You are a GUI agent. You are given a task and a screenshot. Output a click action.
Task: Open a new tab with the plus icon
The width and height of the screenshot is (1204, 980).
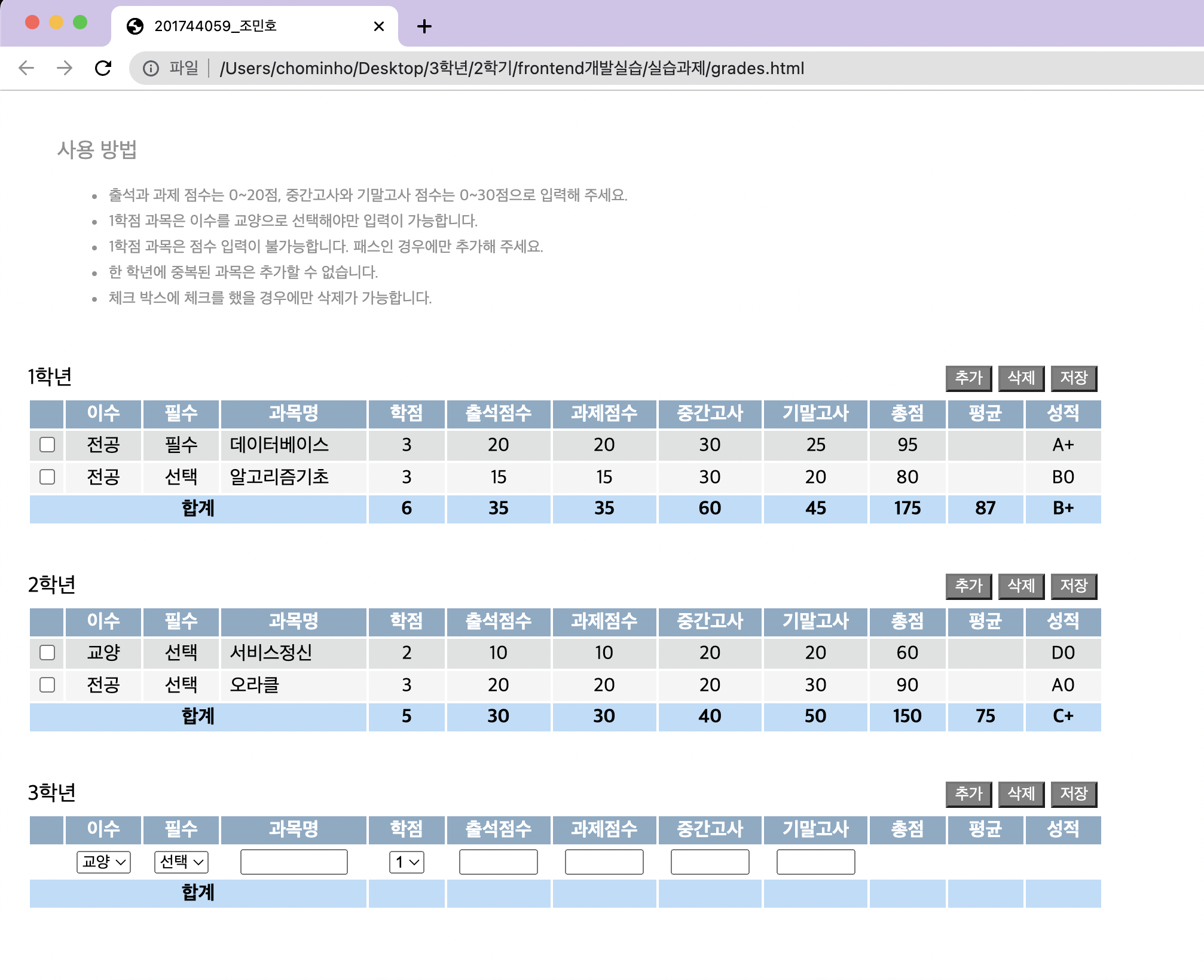coord(424,26)
